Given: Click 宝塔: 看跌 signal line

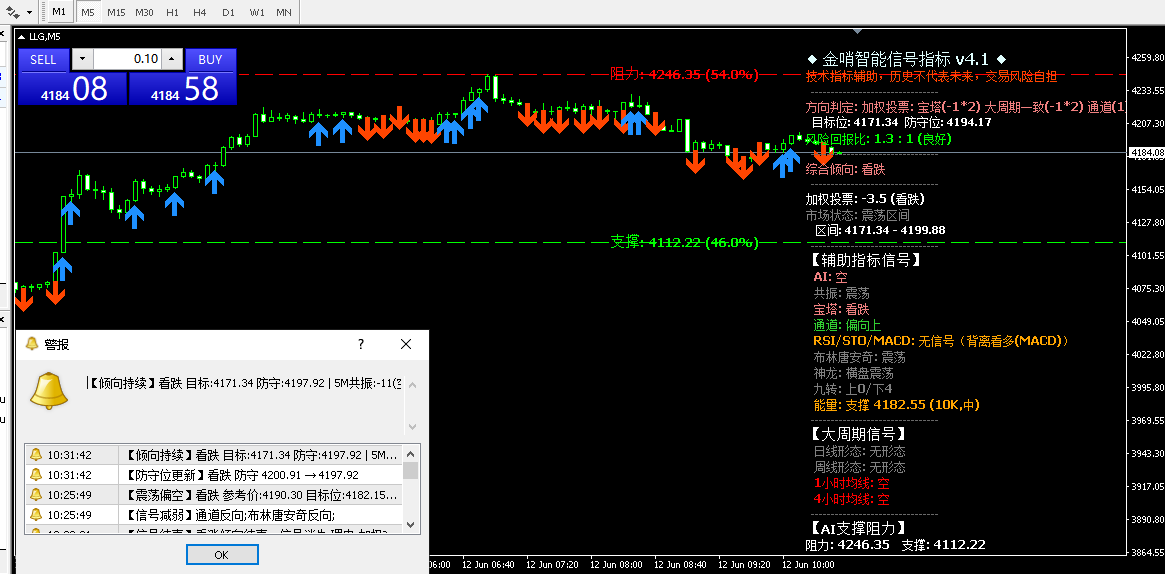Looking at the screenshot, I should 841,309.
